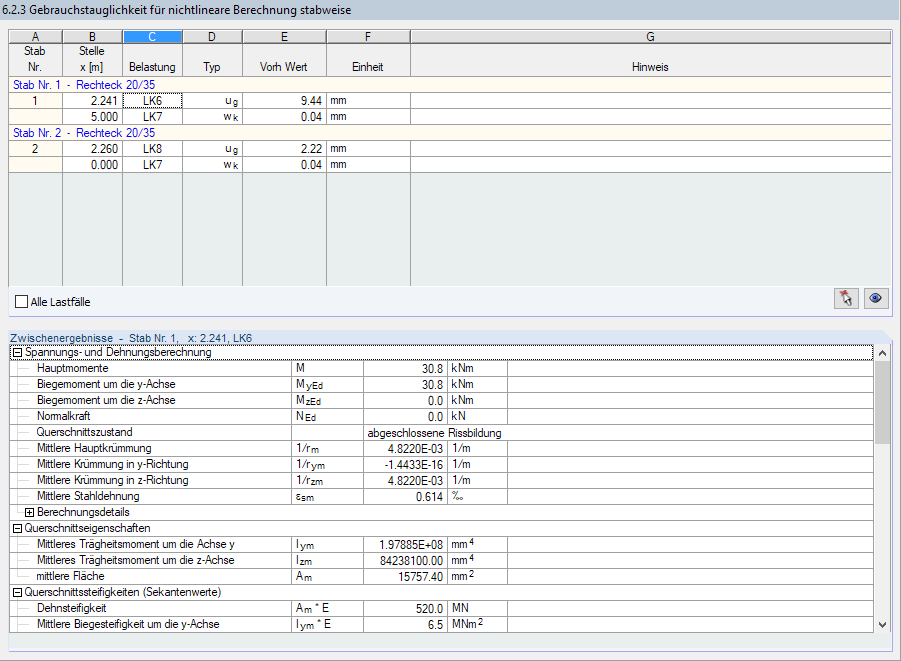Click the Vorh Wert column header label

point(284,67)
